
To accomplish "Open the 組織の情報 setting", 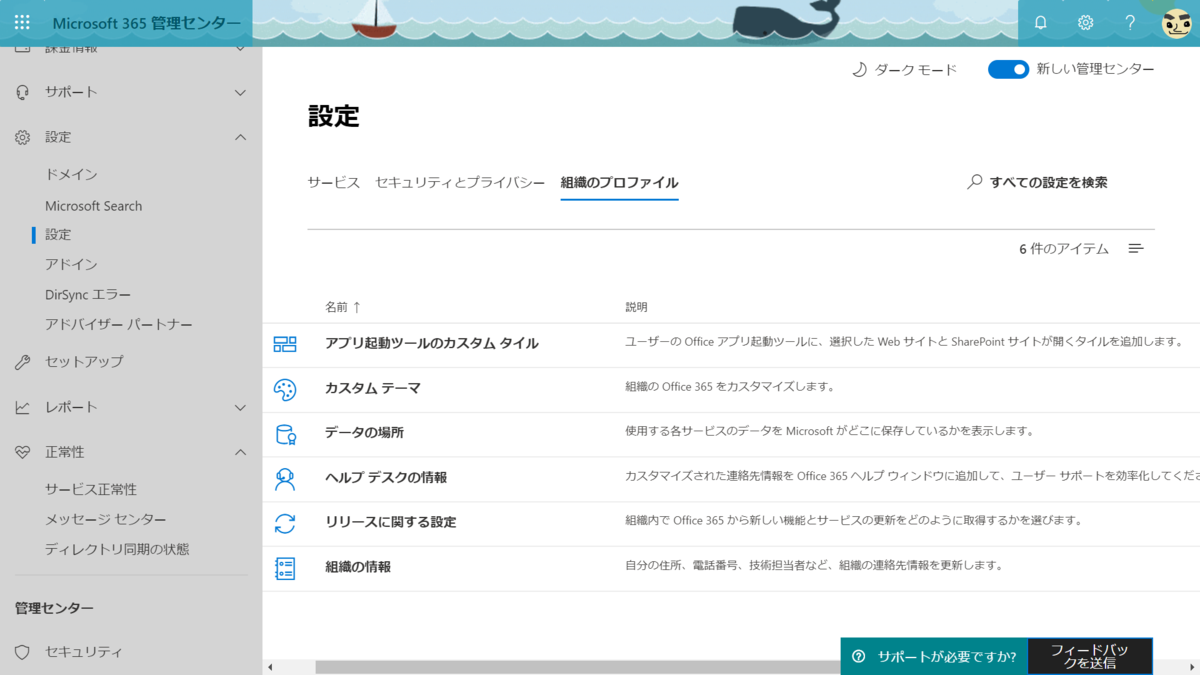I will coord(358,568).
